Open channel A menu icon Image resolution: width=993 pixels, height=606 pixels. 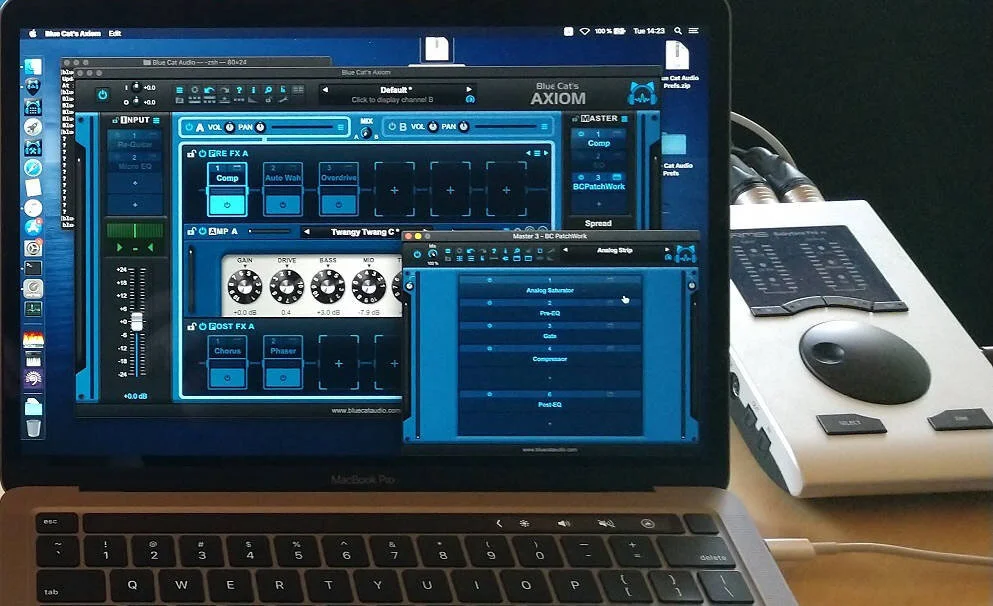[340, 127]
